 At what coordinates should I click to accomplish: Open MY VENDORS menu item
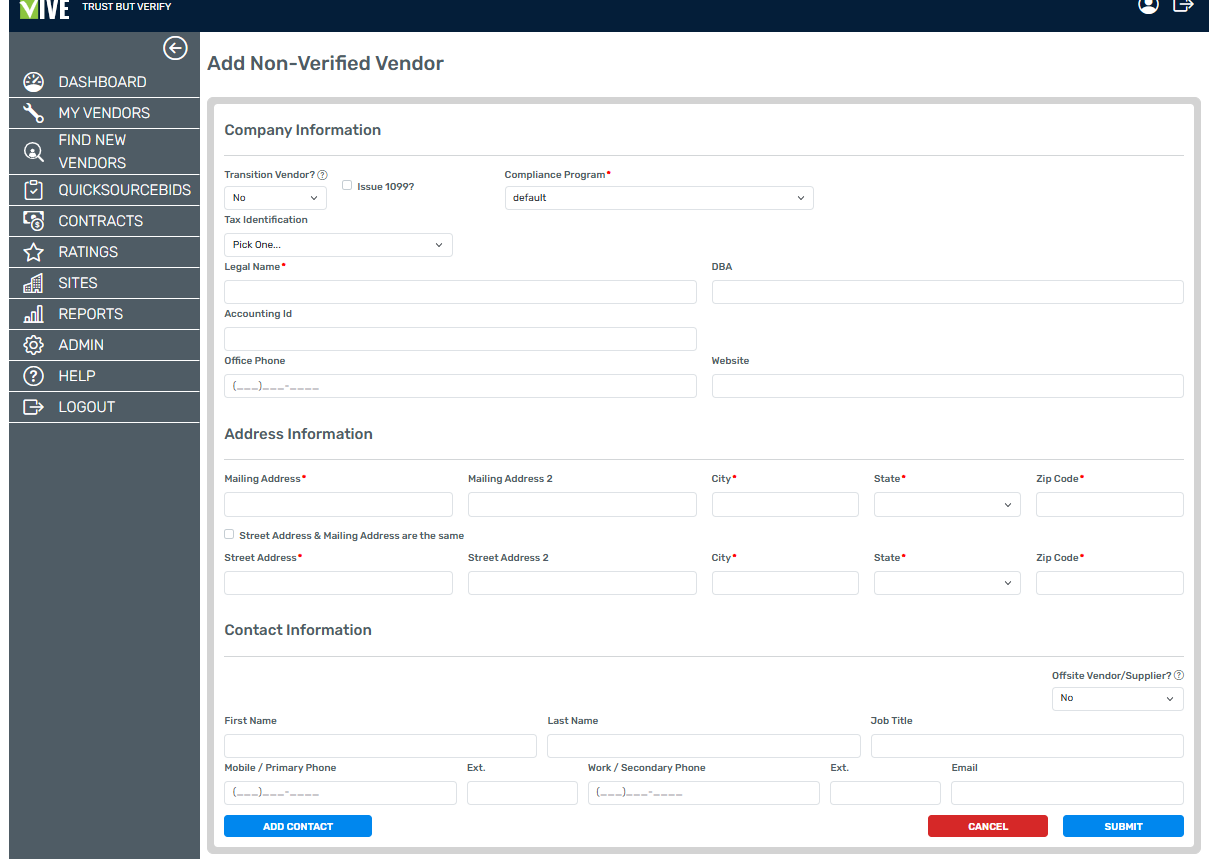tap(104, 113)
